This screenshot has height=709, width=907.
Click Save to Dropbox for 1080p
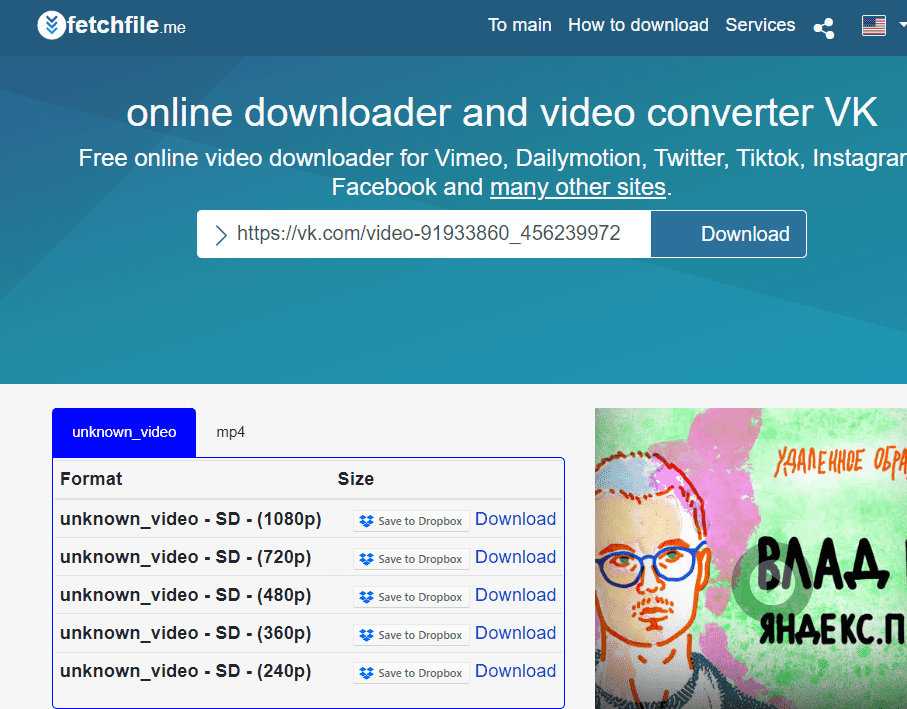tap(411, 521)
